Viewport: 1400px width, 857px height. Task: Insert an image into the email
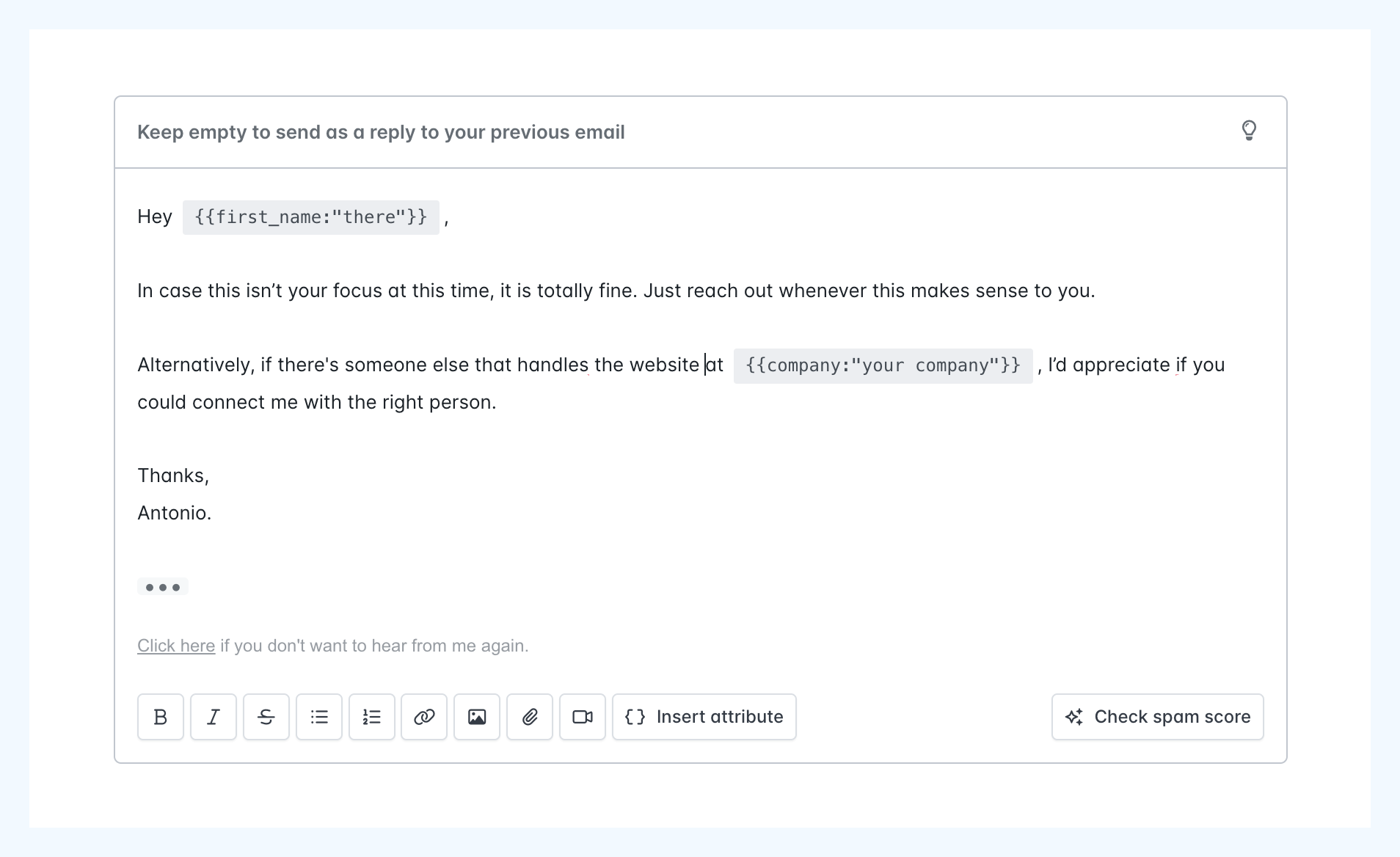(x=477, y=717)
